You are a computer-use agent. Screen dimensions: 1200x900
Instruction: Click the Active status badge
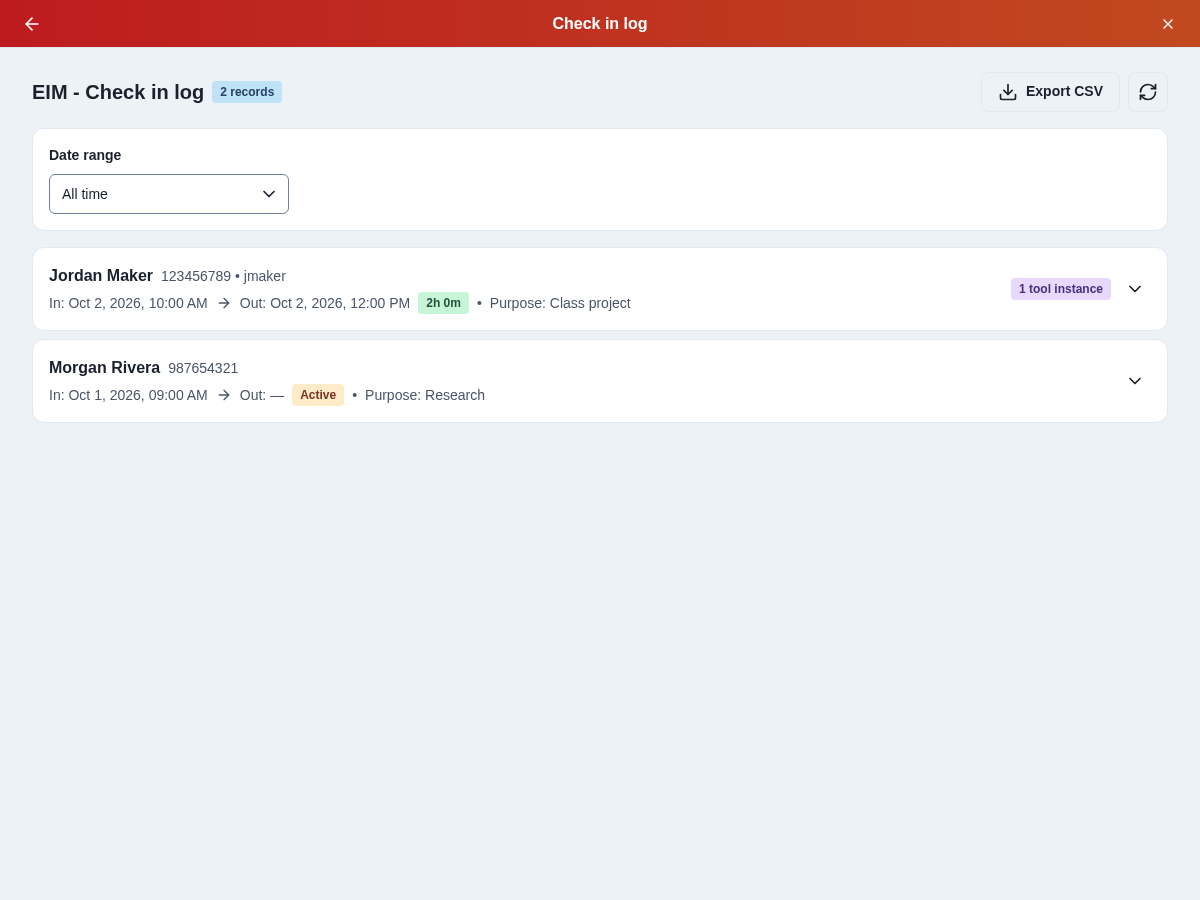318,395
